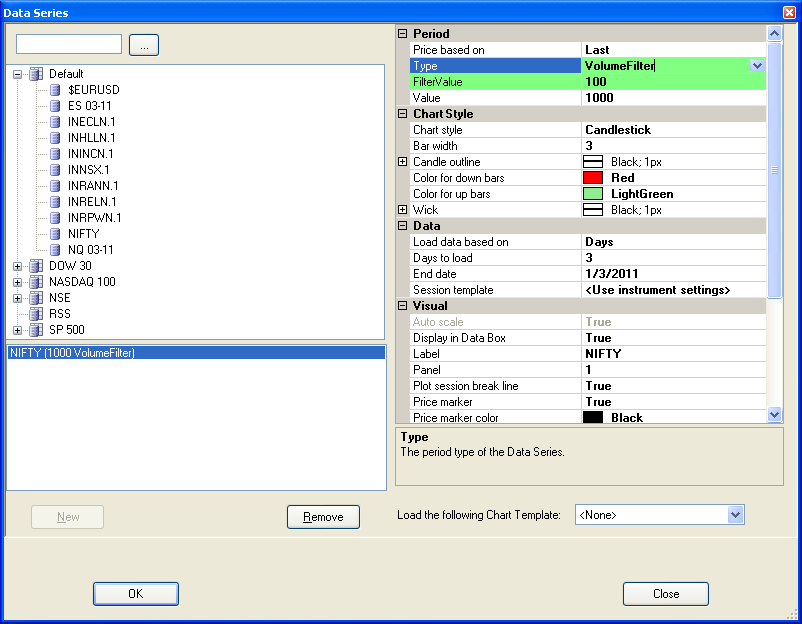
Task: Open the Chart Template dropdown
Action: coord(736,515)
